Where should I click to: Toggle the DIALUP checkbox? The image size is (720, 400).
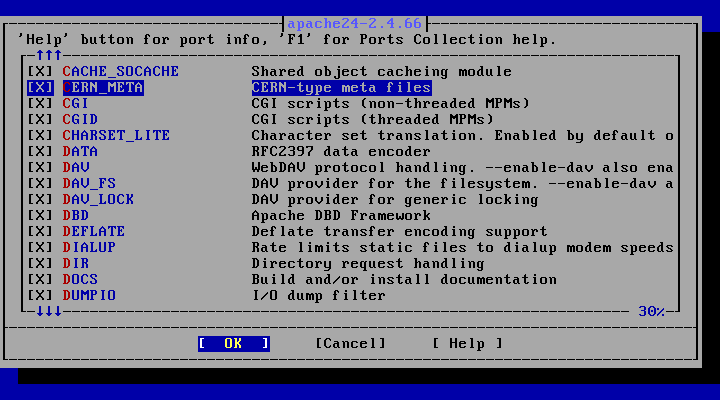coord(40,248)
